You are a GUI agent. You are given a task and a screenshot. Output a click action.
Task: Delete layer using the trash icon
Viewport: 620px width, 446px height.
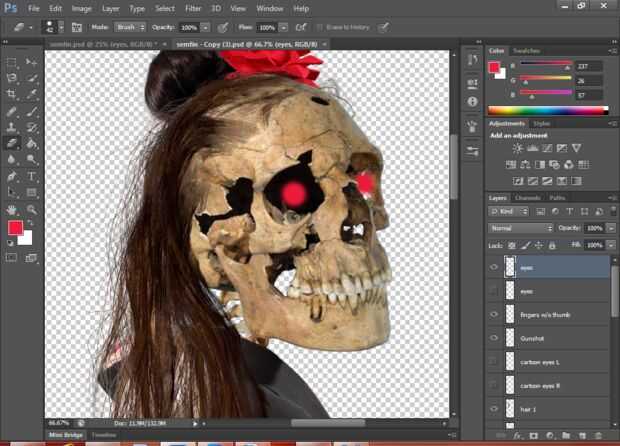tap(598, 436)
